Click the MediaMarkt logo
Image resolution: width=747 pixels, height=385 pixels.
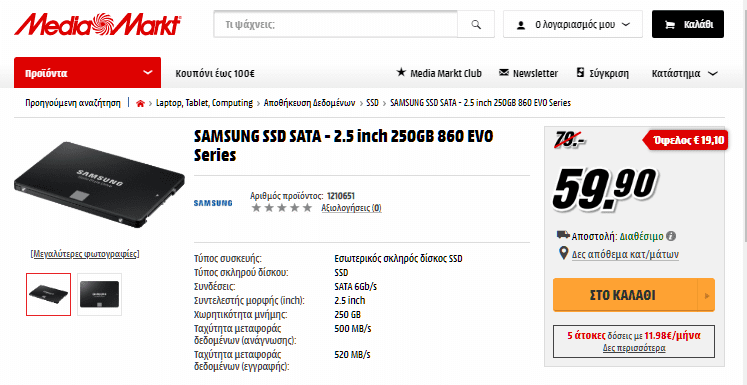click(98, 24)
